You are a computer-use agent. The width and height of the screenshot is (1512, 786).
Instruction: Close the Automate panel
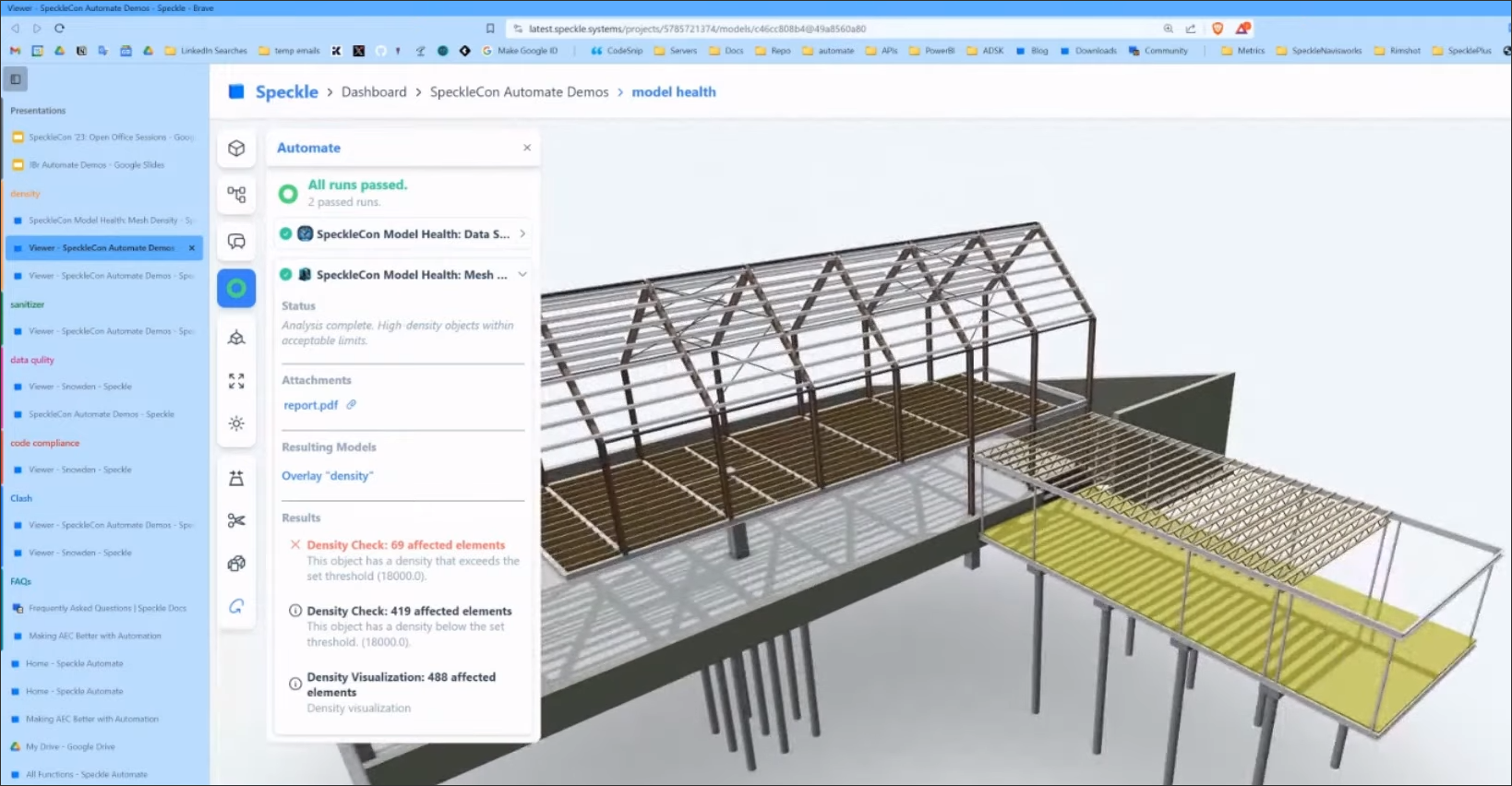point(527,148)
